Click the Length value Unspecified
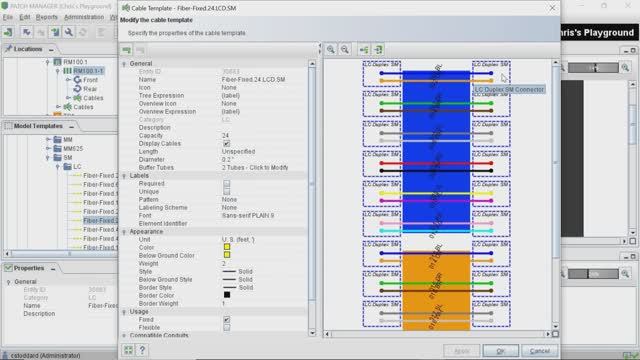640x360 pixels. [238, 151]
